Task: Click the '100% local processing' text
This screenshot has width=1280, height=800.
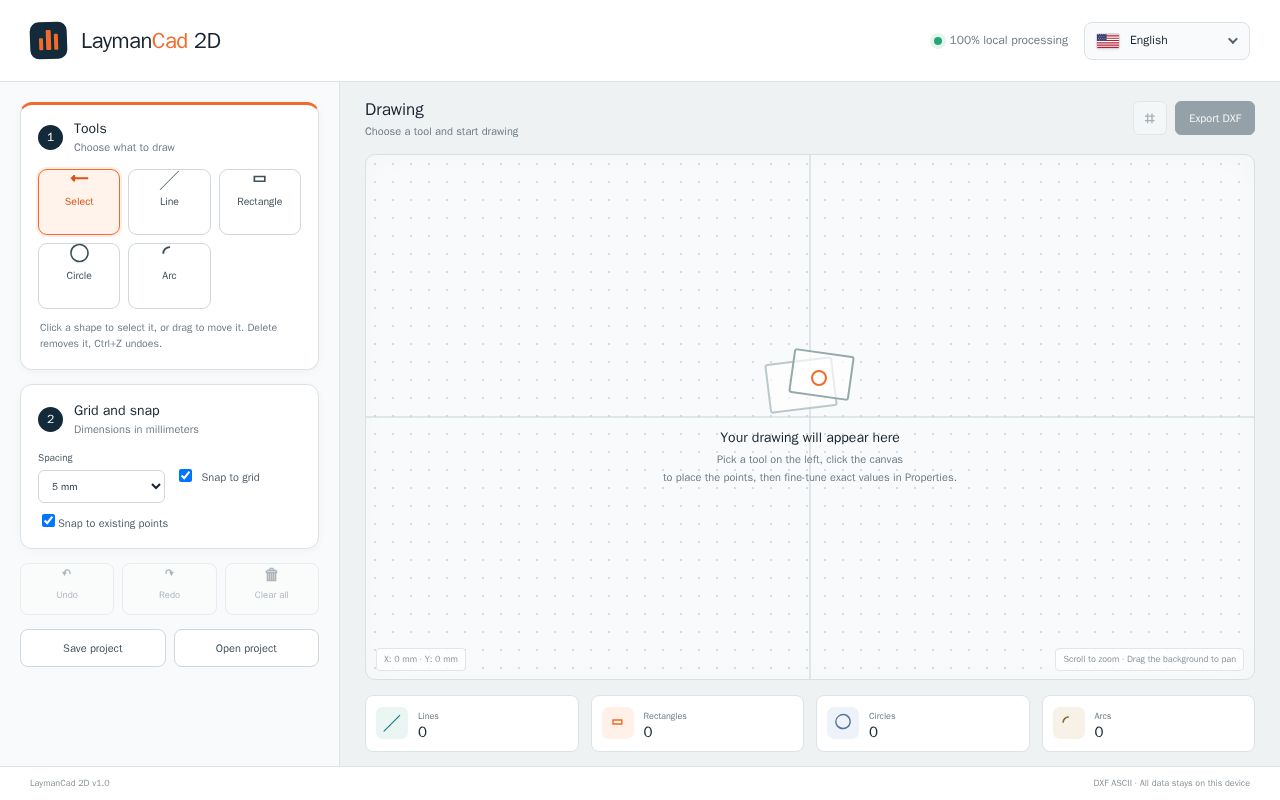Action: click(1009, 41)
